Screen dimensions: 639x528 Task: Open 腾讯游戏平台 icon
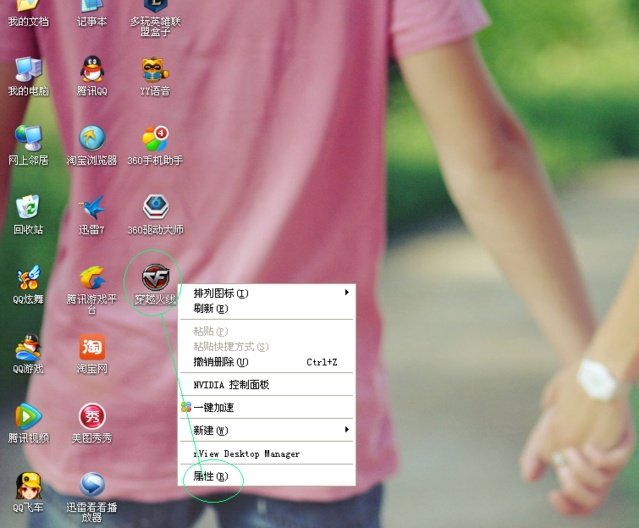point(92,289)
